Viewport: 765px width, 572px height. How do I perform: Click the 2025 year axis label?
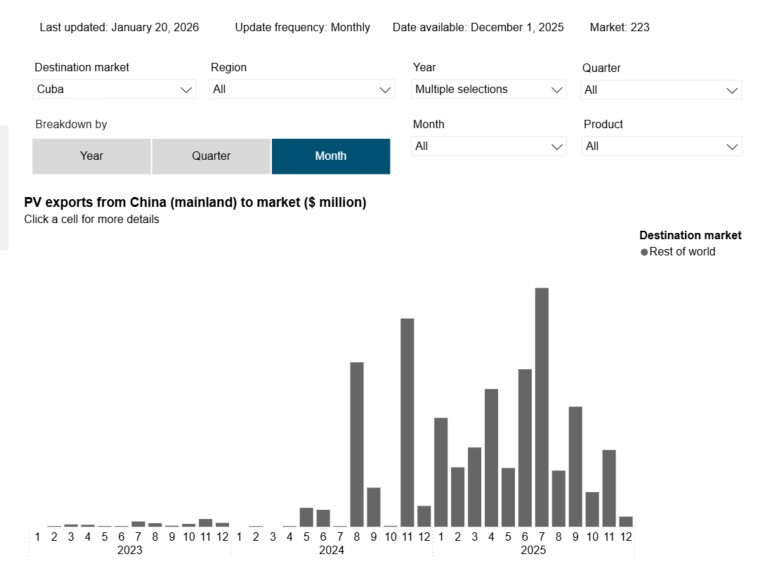coord(533,551)
